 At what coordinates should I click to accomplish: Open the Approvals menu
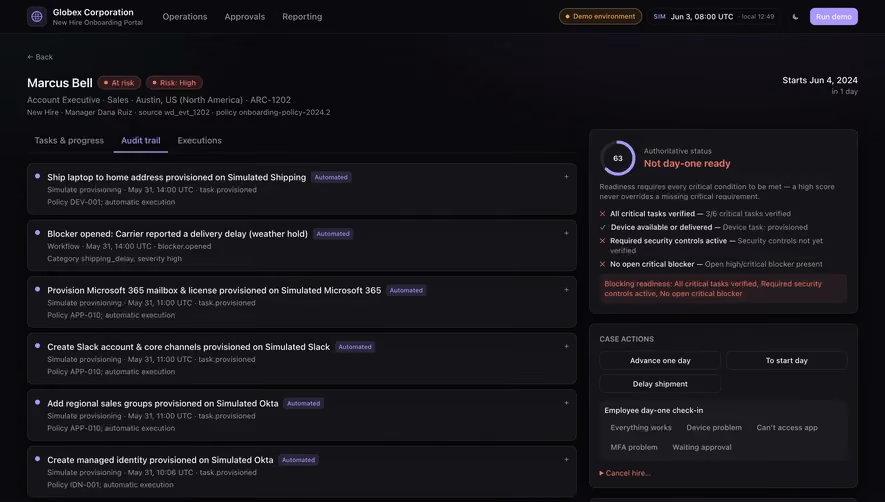pos(244,16)
